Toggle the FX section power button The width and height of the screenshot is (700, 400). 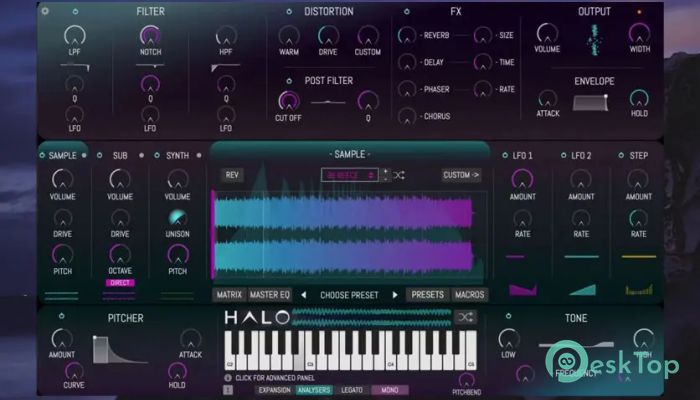coord(407,11)
